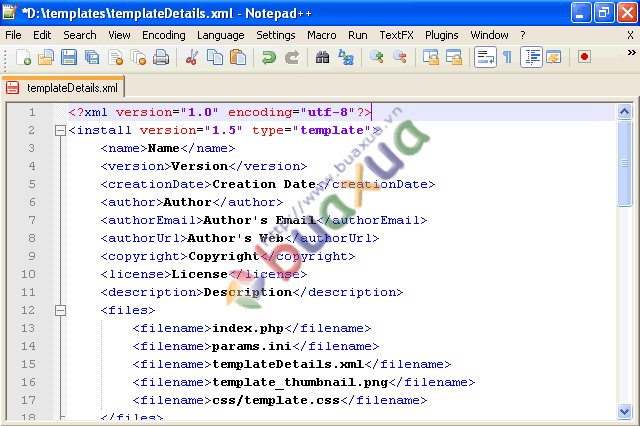Click line number 5 in the margin
This screenshot has height=426, width=640.
pos(32,184)
